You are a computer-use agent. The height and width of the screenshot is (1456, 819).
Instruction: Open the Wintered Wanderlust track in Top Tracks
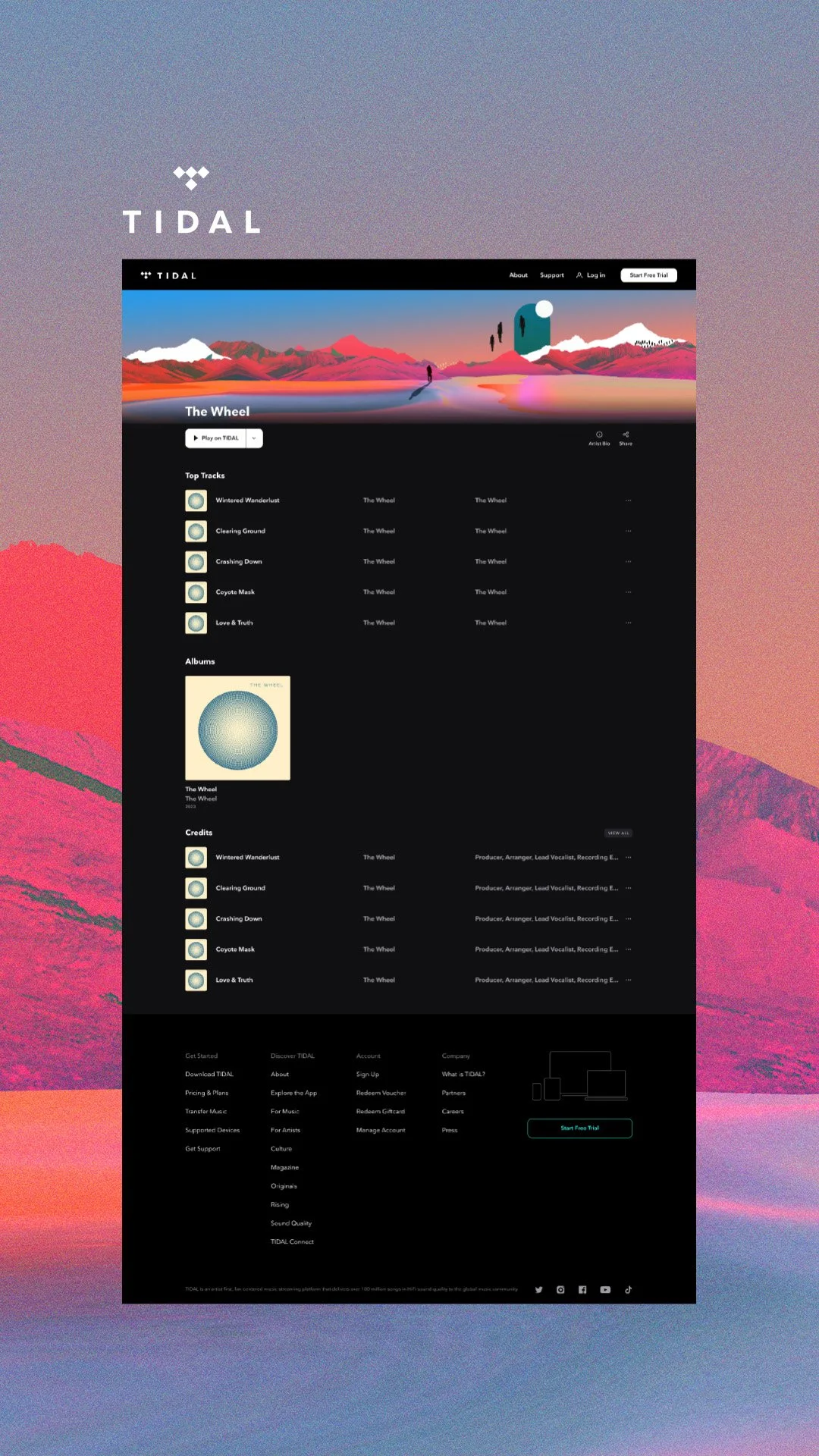247,500
